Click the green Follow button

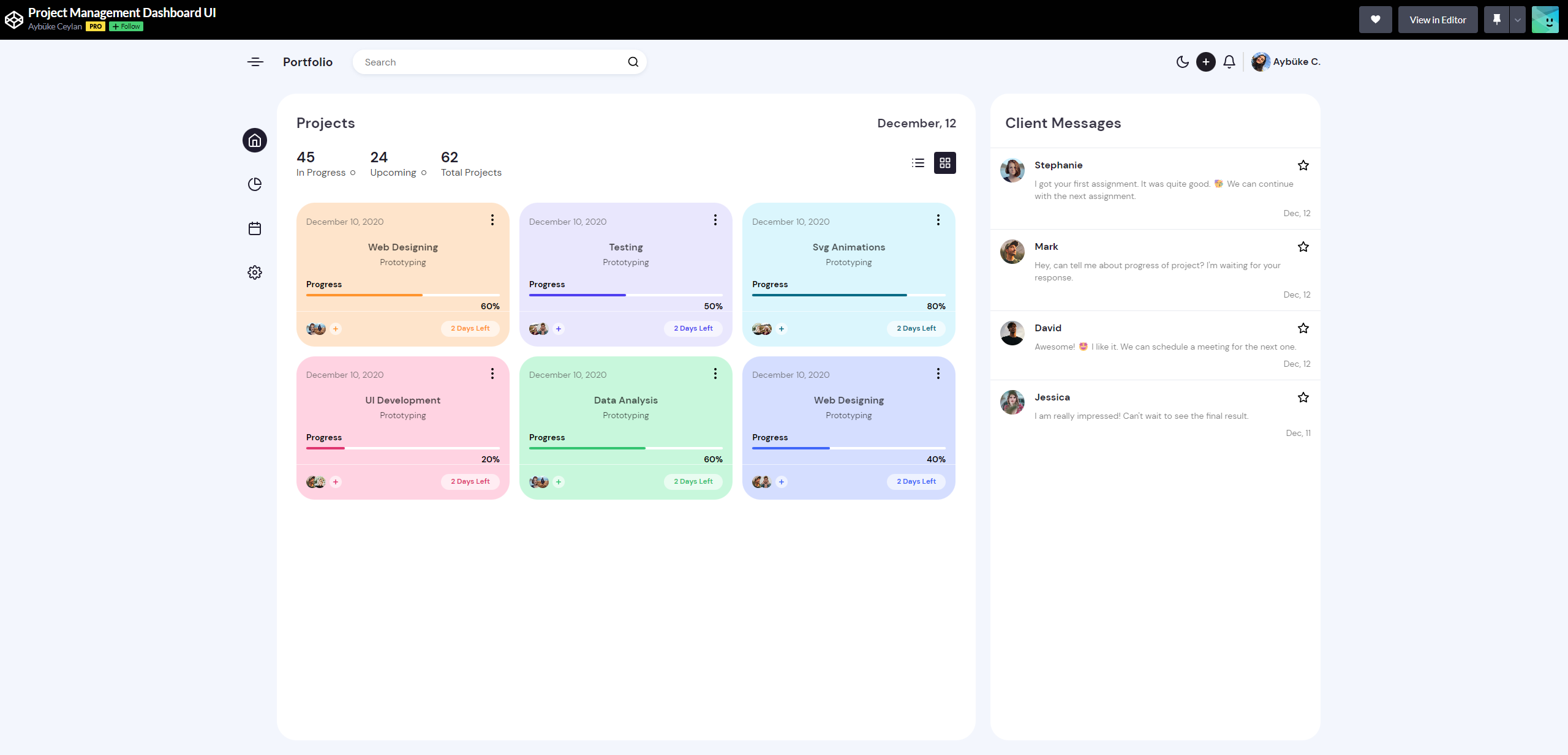(x=126, y=26)
